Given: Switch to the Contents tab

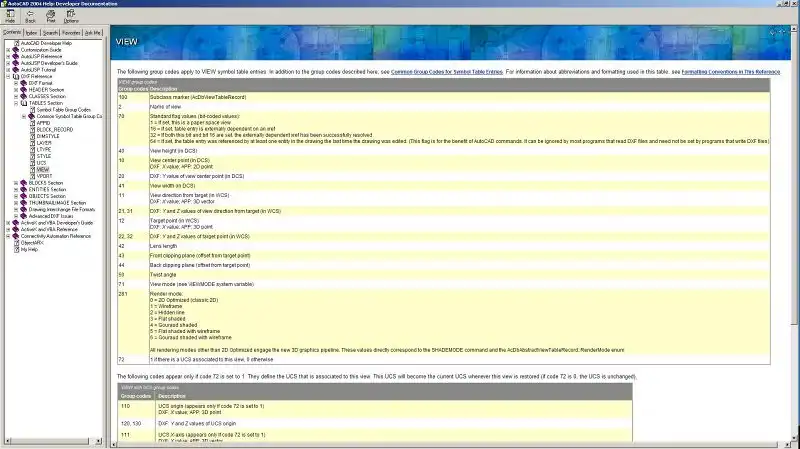Looking at the screenshot, I should click(12, 32).
